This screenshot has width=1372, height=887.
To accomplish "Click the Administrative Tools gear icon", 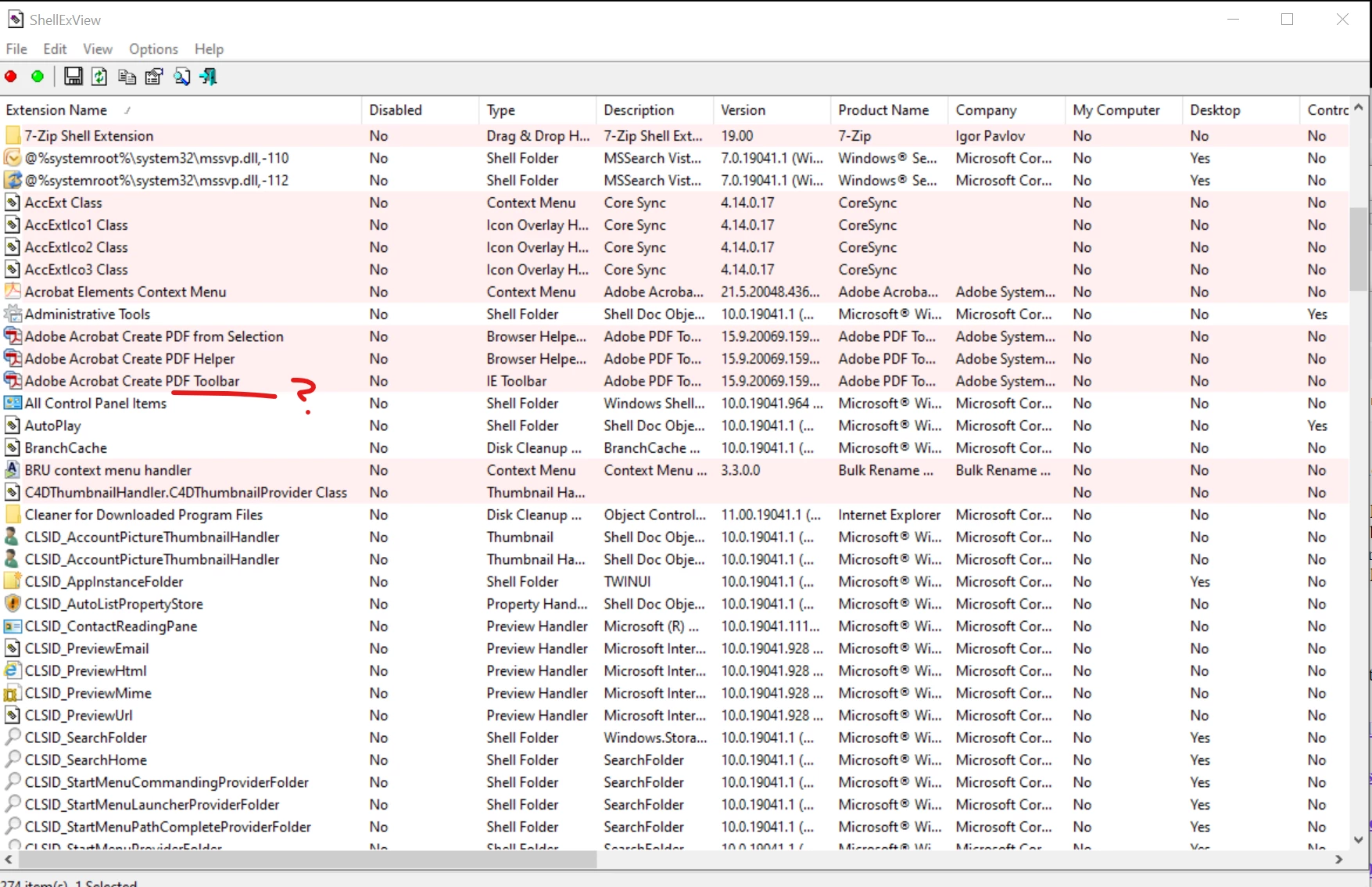I will click(x=13, y=314).
